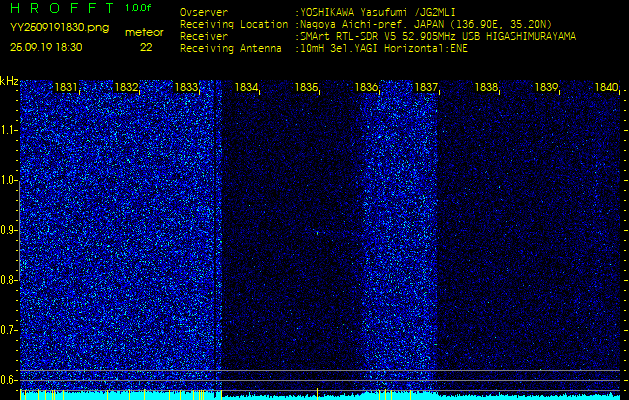Click the 1835 time marker

click(306, 87)
